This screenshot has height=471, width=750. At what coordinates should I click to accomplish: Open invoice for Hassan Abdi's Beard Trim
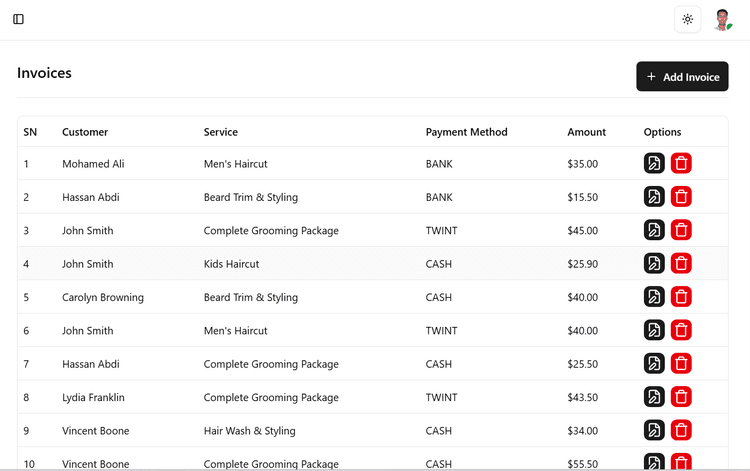(x=654, y=197)
